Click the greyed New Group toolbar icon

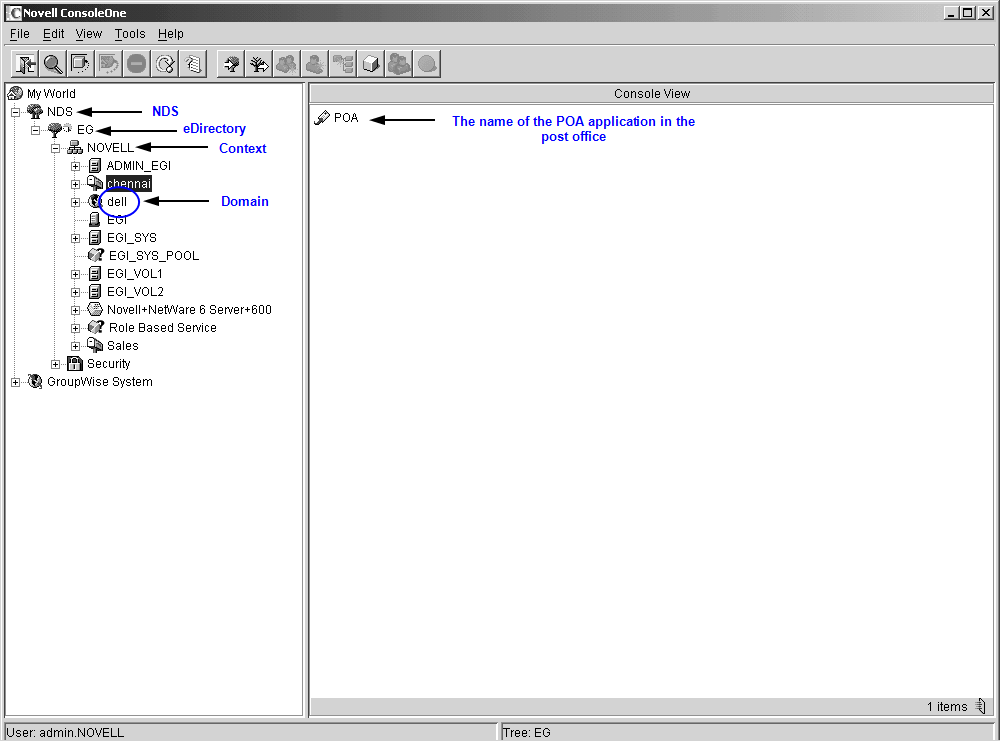tap(287, 64)
